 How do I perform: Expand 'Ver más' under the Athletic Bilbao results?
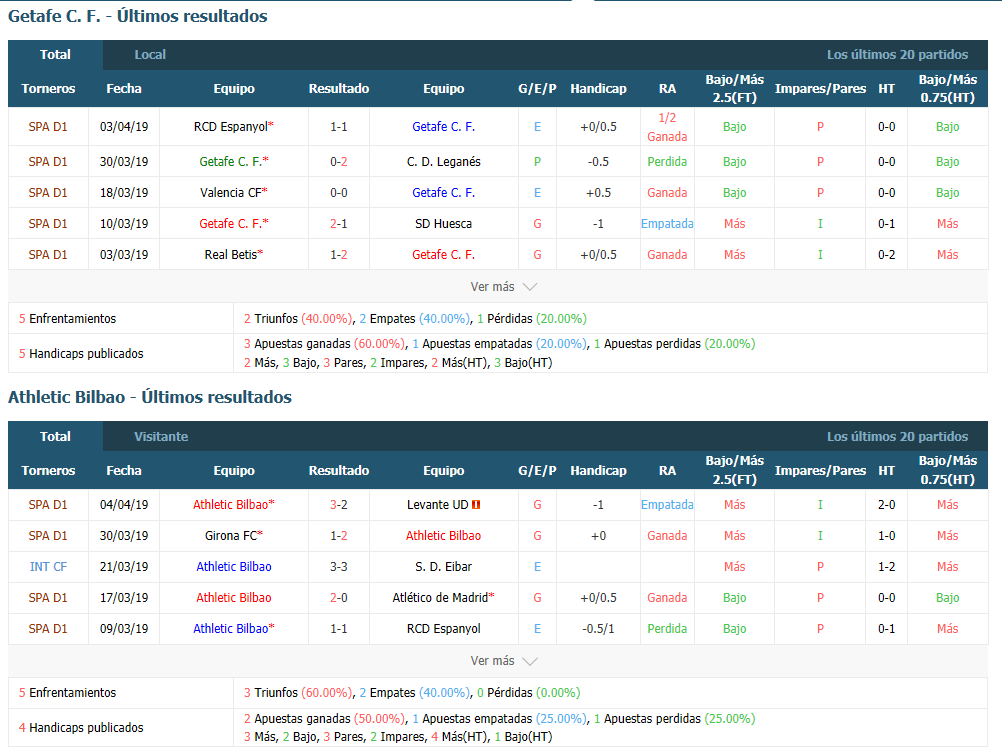click(503, 661)
